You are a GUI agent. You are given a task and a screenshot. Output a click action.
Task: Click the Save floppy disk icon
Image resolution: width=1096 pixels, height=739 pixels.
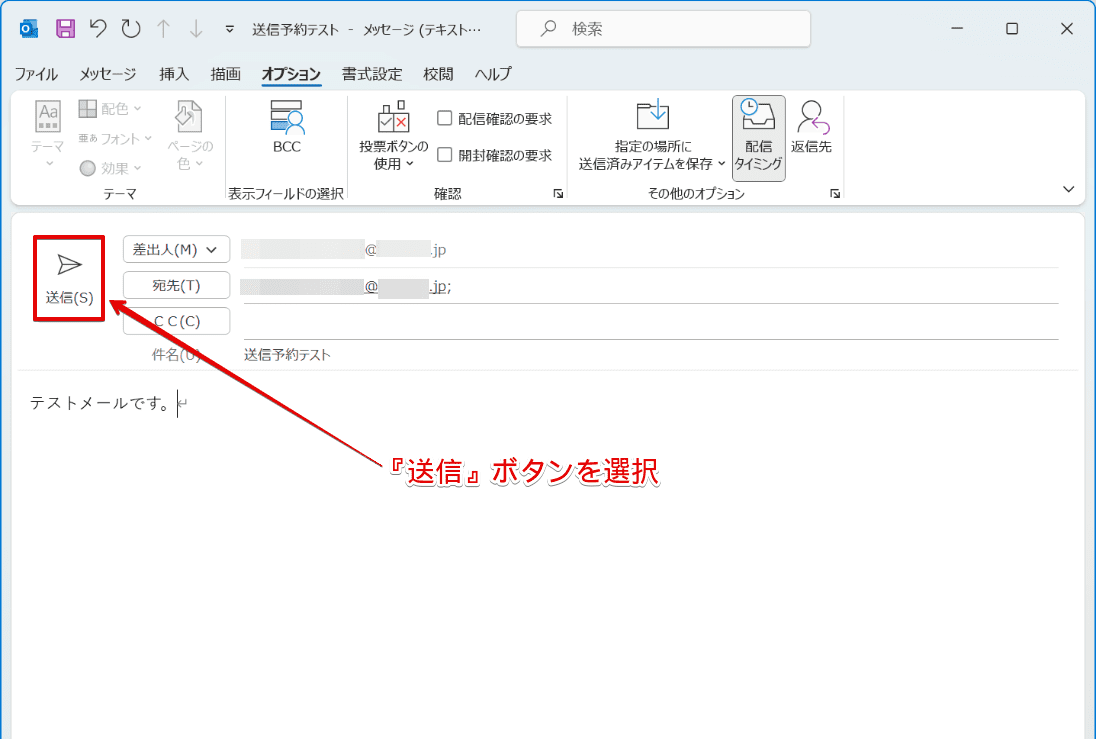click(x=65, y=29)
